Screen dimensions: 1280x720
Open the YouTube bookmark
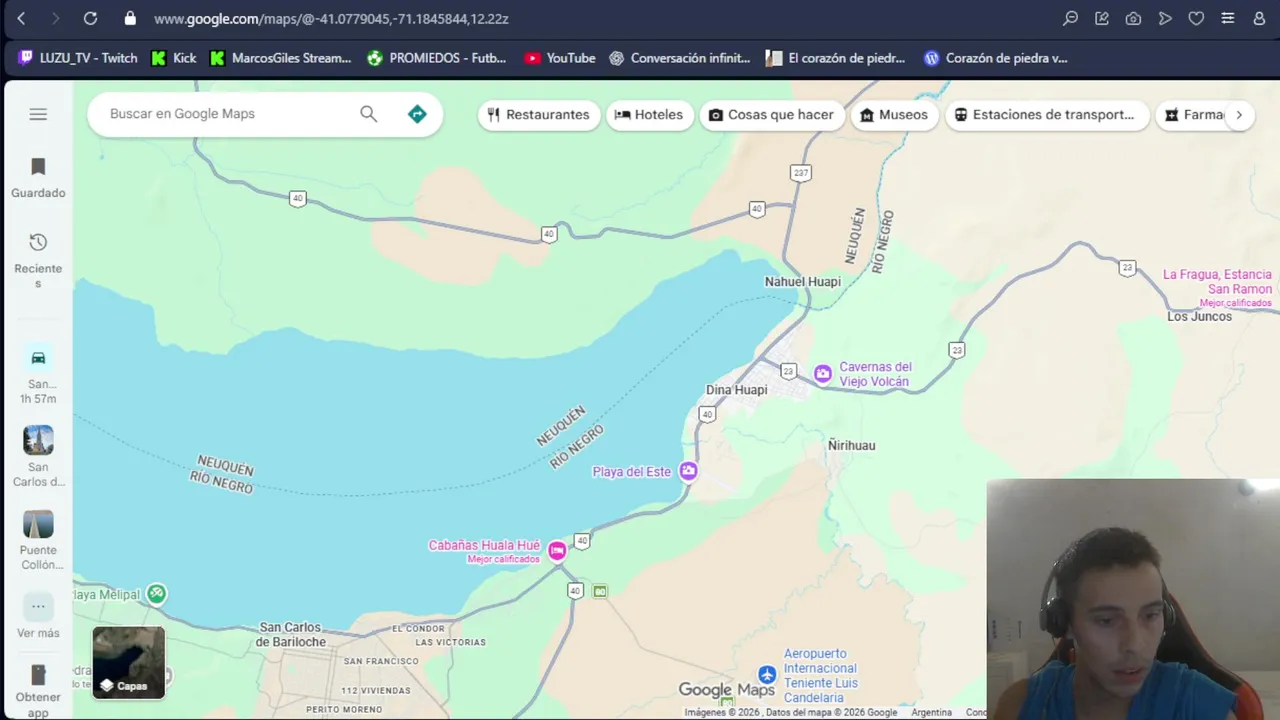560,58
